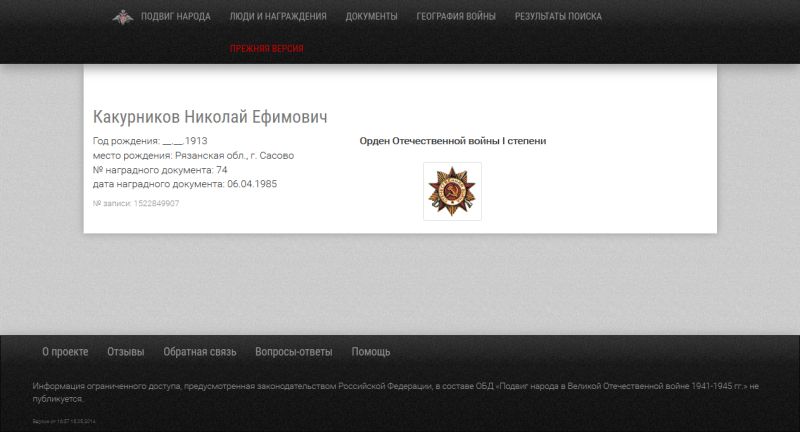Open the ГЕОГРАФИЯ ВОЙНЫ menu item
Viewport: 800px width, 432px height.
[x=456, y=17]
